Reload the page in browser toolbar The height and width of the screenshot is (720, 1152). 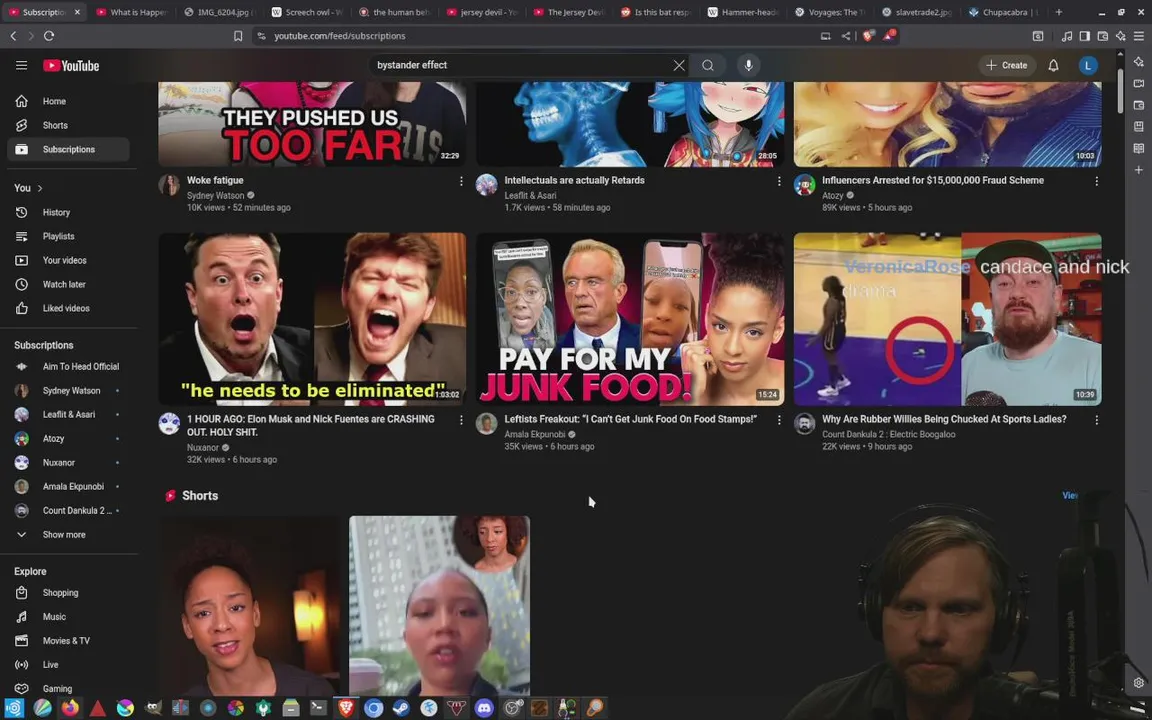tap(48, 35)
